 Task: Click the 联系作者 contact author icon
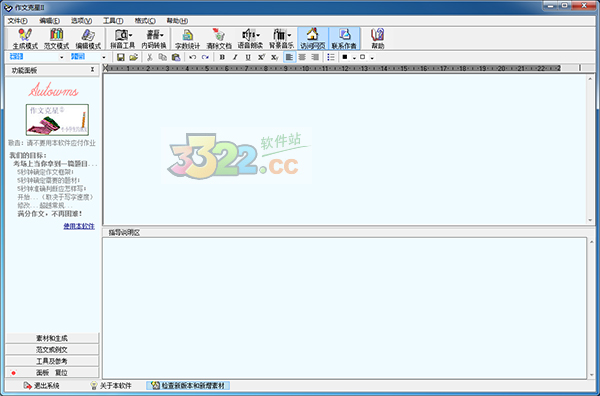(344, 38)
